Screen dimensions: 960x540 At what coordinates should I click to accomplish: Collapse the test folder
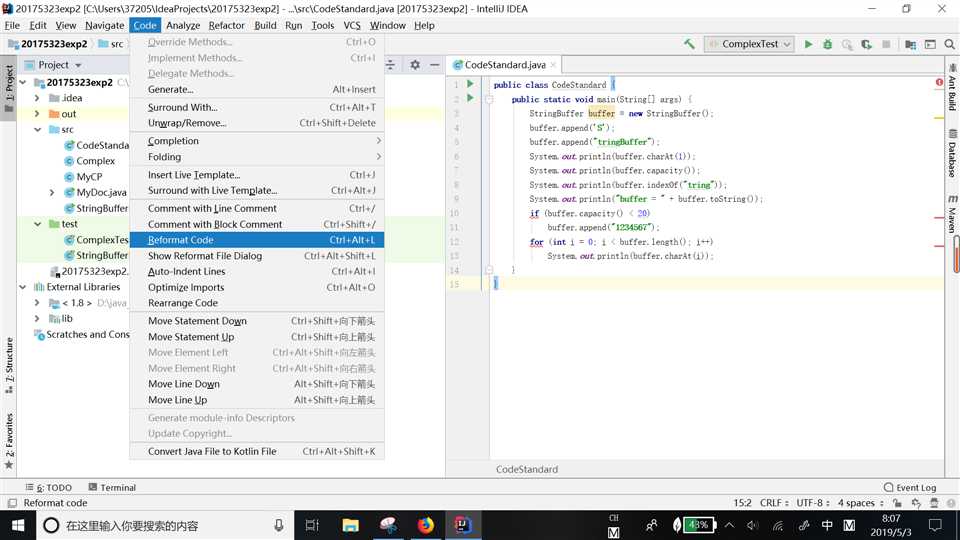(x=37, y=224)
